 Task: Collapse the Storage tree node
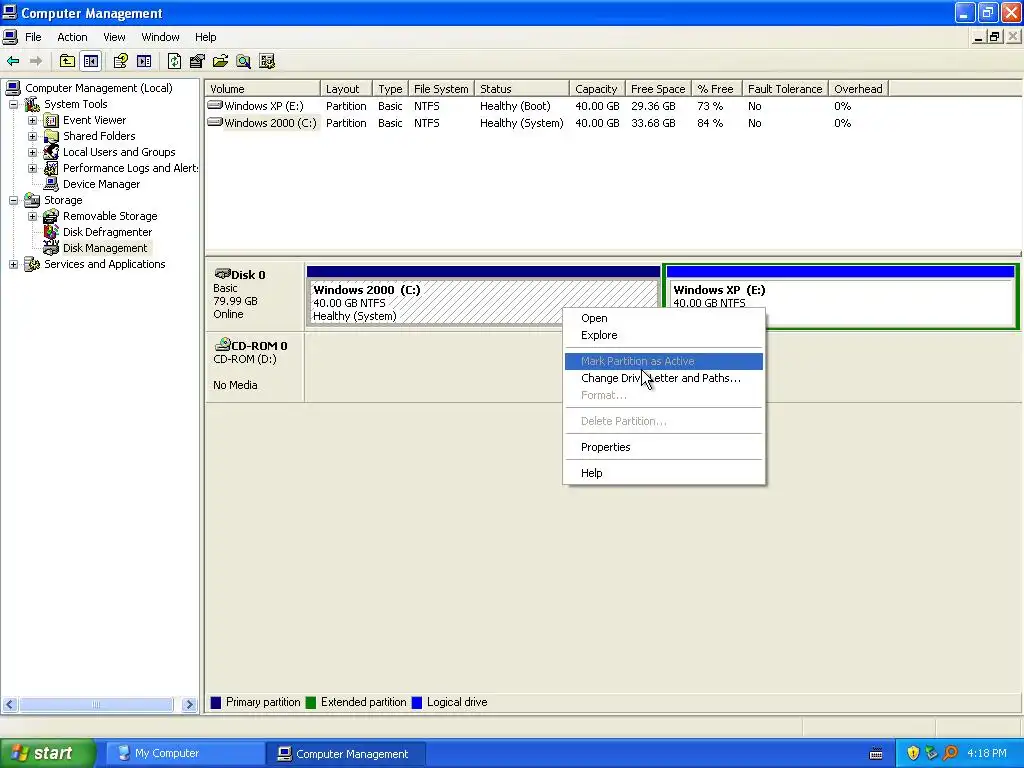click(x=13, y=200)
